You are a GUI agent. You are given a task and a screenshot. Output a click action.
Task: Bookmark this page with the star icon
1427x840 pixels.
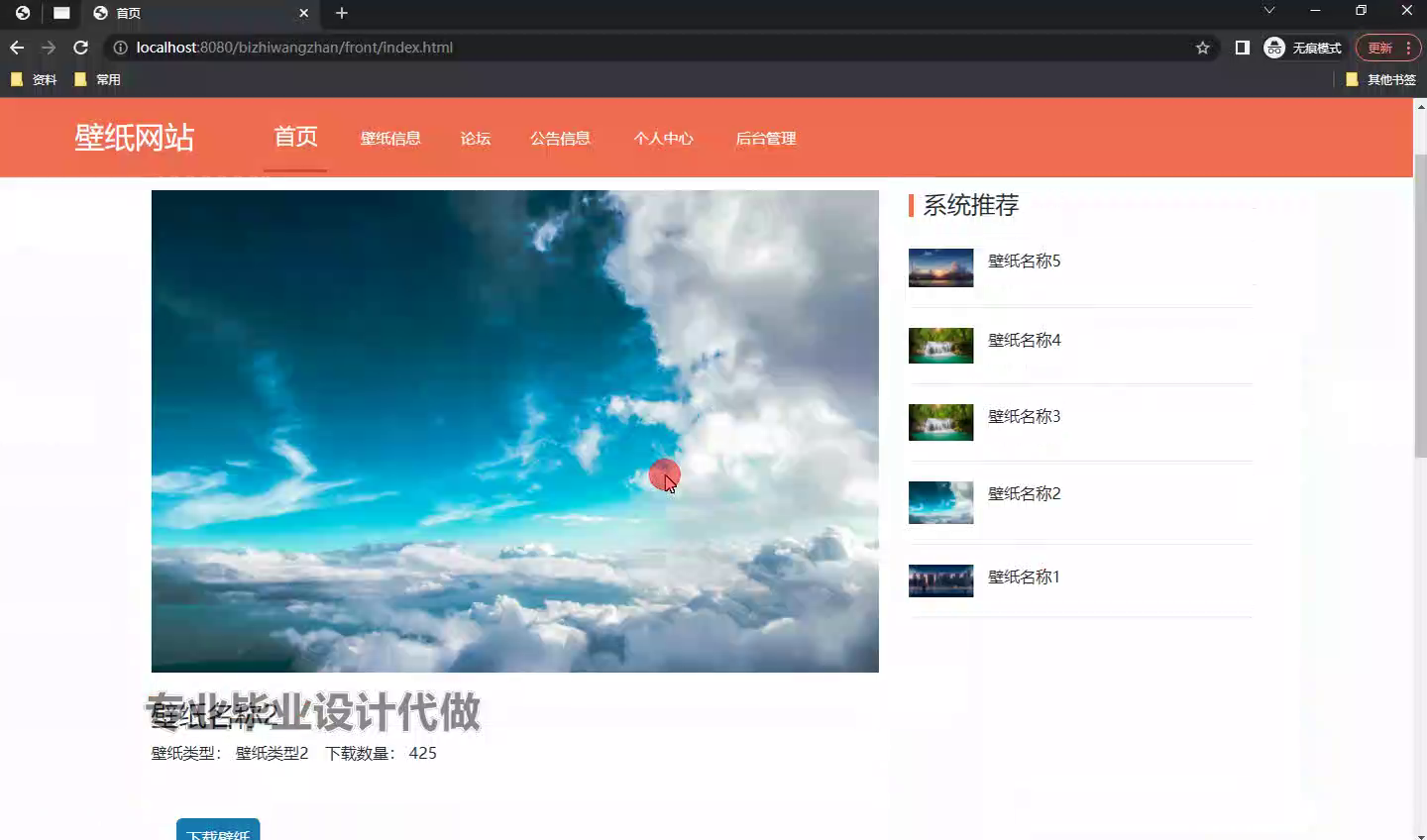1203,48
